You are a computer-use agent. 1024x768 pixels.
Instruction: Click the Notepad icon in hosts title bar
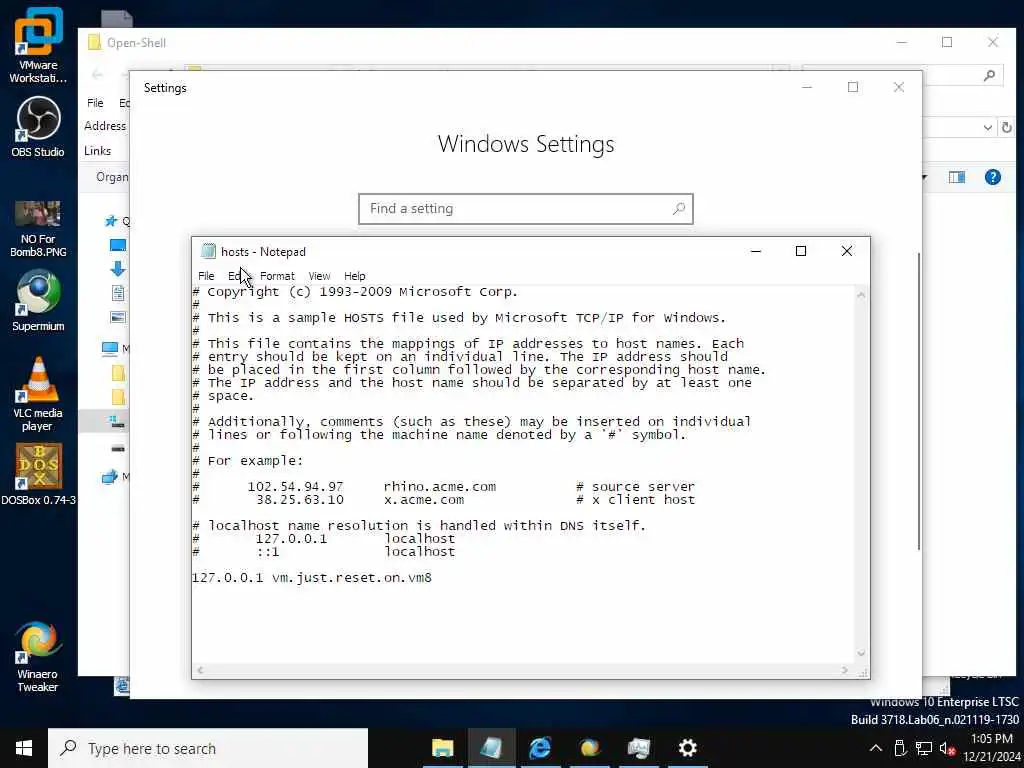208,251
